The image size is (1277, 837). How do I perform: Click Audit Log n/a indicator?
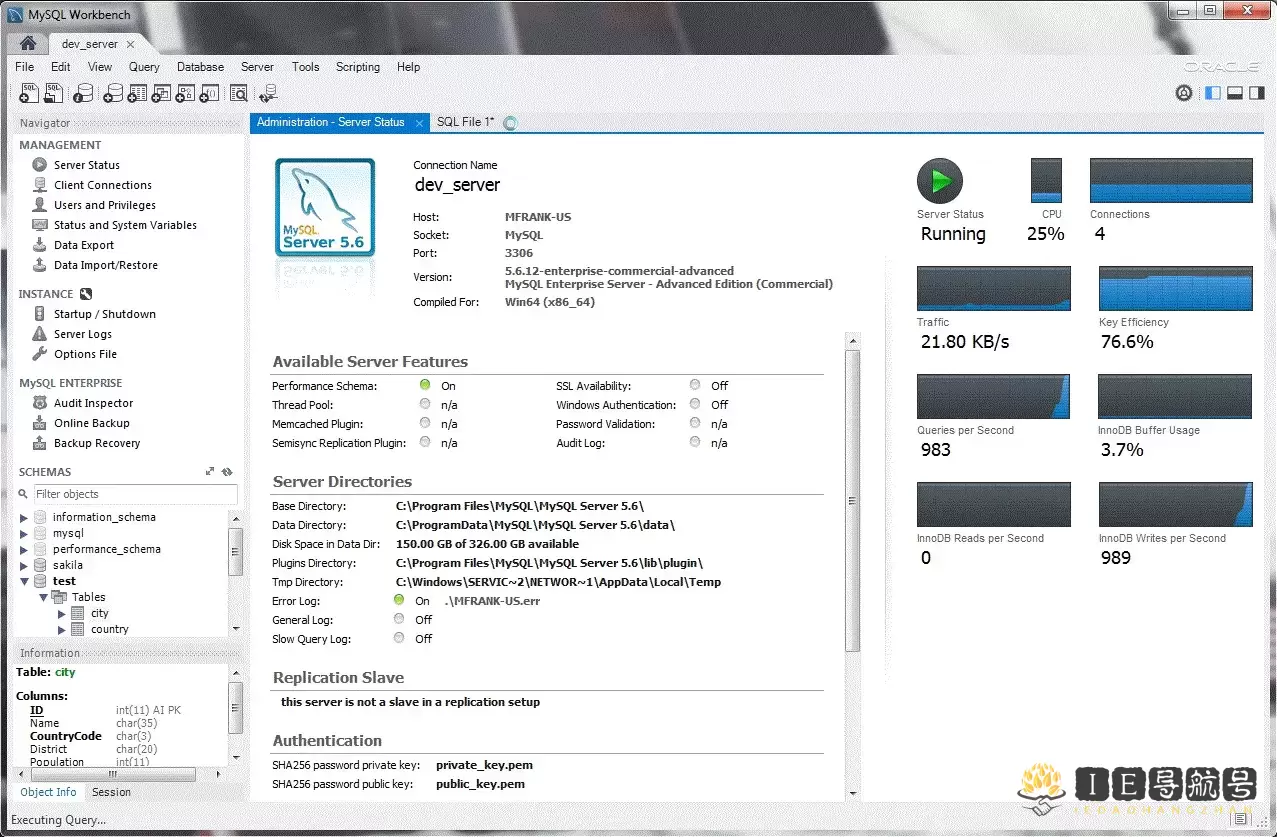coord(695,442)
